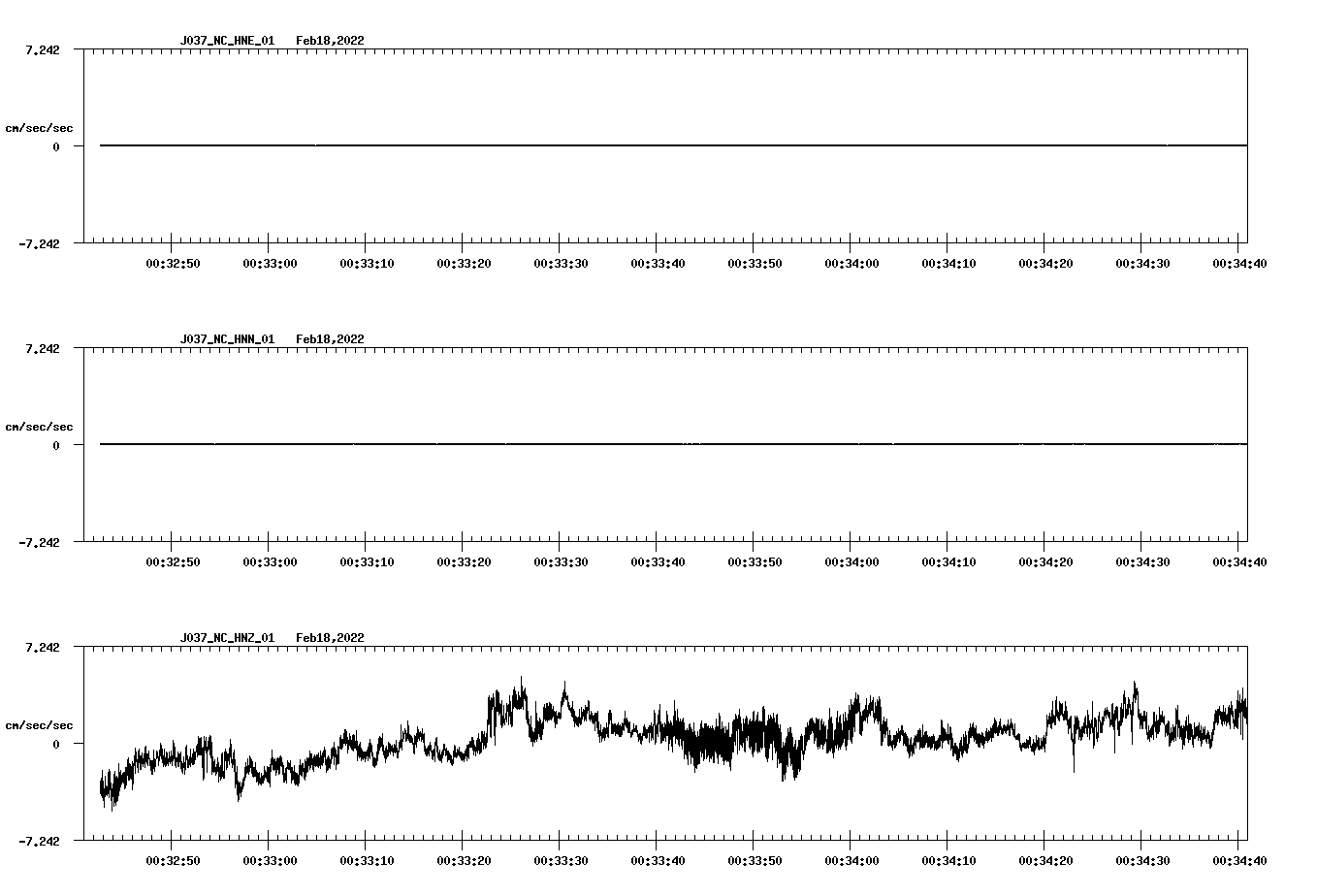Select 00:33:30 time label below HNZ plot
Viewport: 1317px width, 896px height.
[561, 860]
